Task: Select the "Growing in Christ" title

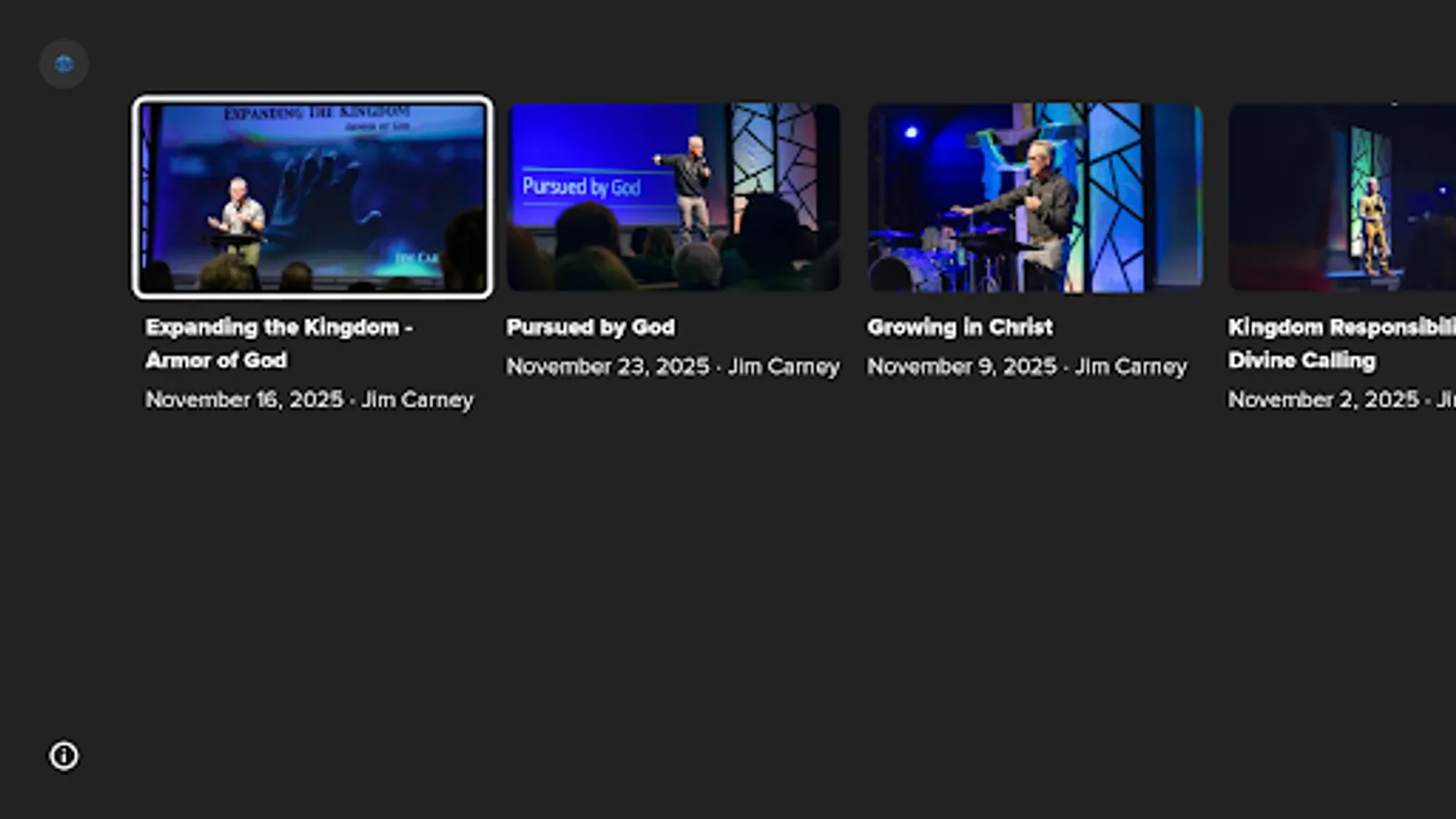Action: coord(960,328)
